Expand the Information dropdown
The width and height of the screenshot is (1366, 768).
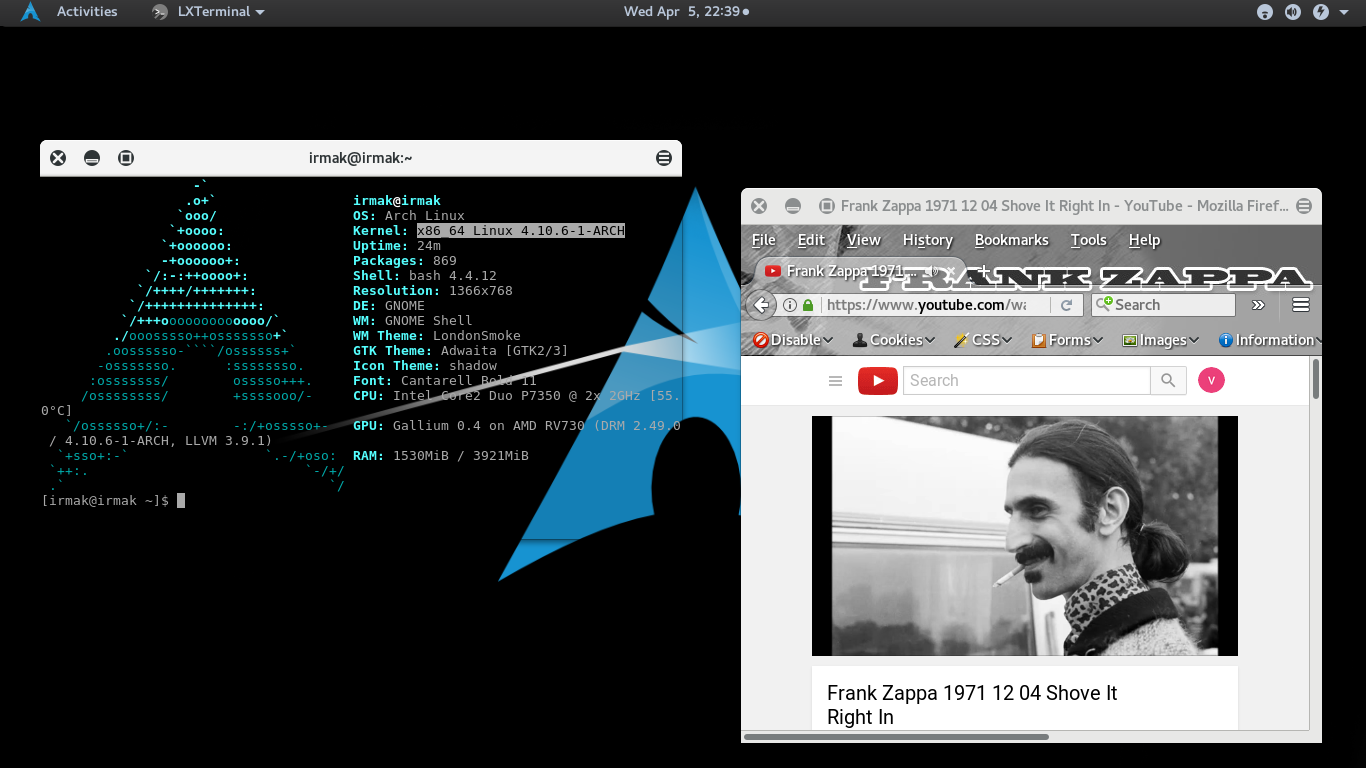click(1268, 340)
